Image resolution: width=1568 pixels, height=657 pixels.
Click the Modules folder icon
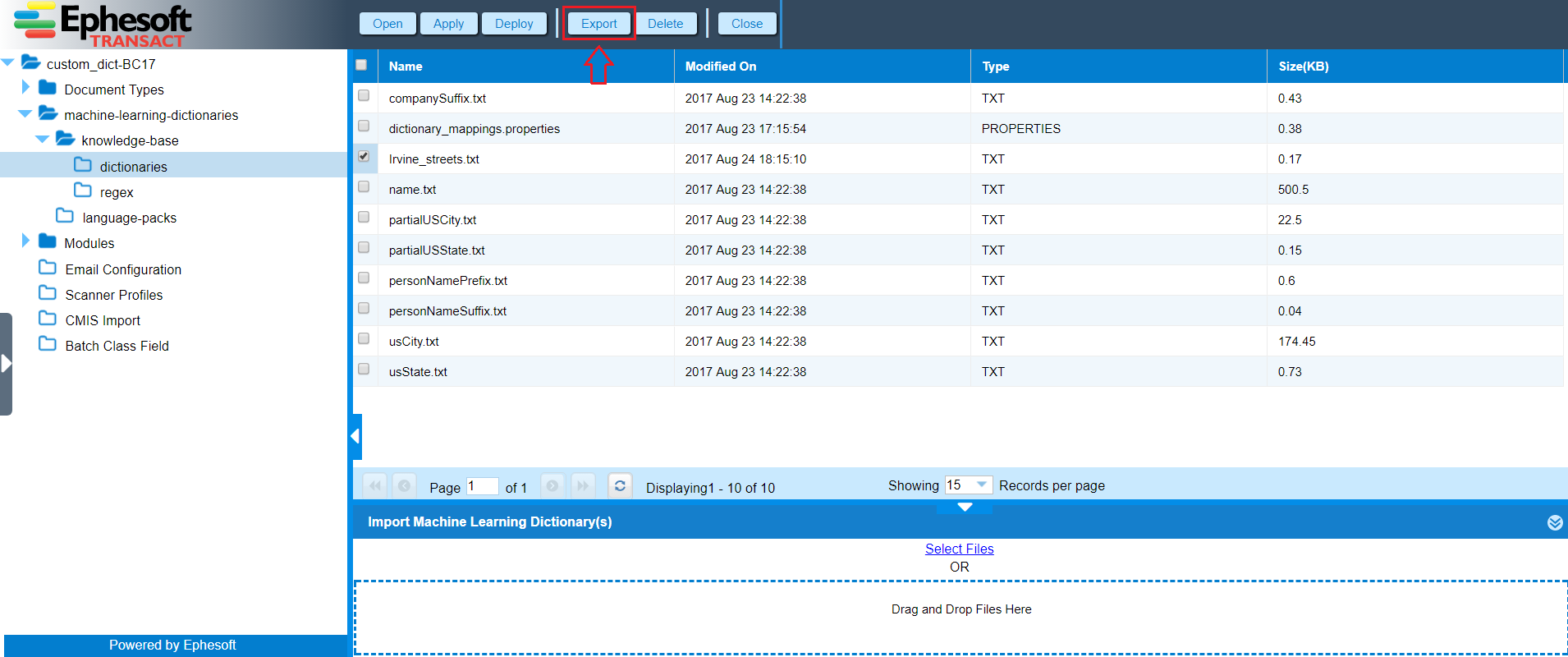pyautogui.click(x=48, y=241)
